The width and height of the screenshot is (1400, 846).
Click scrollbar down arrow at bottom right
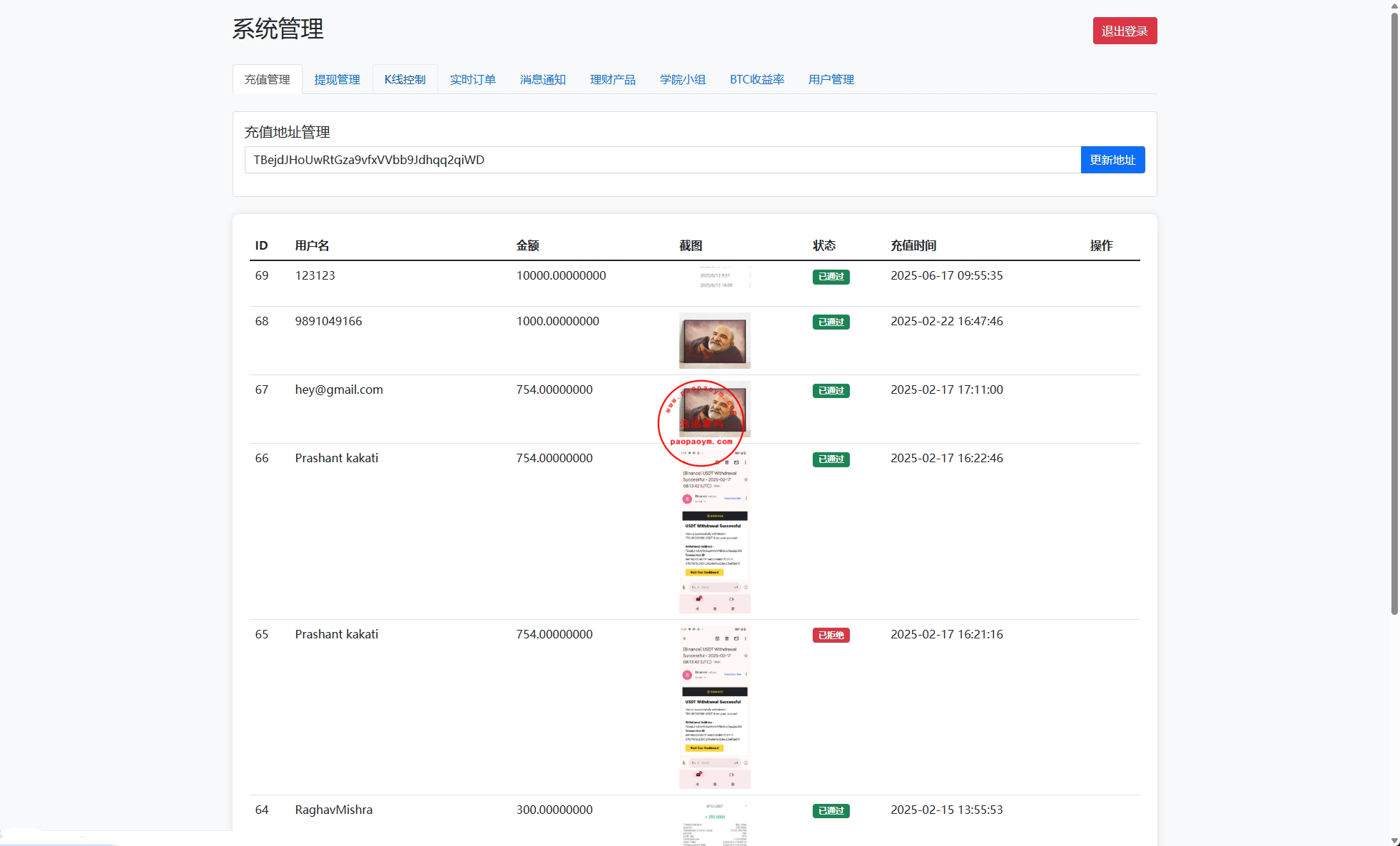pyautogui.click(x=1394, y=840)
